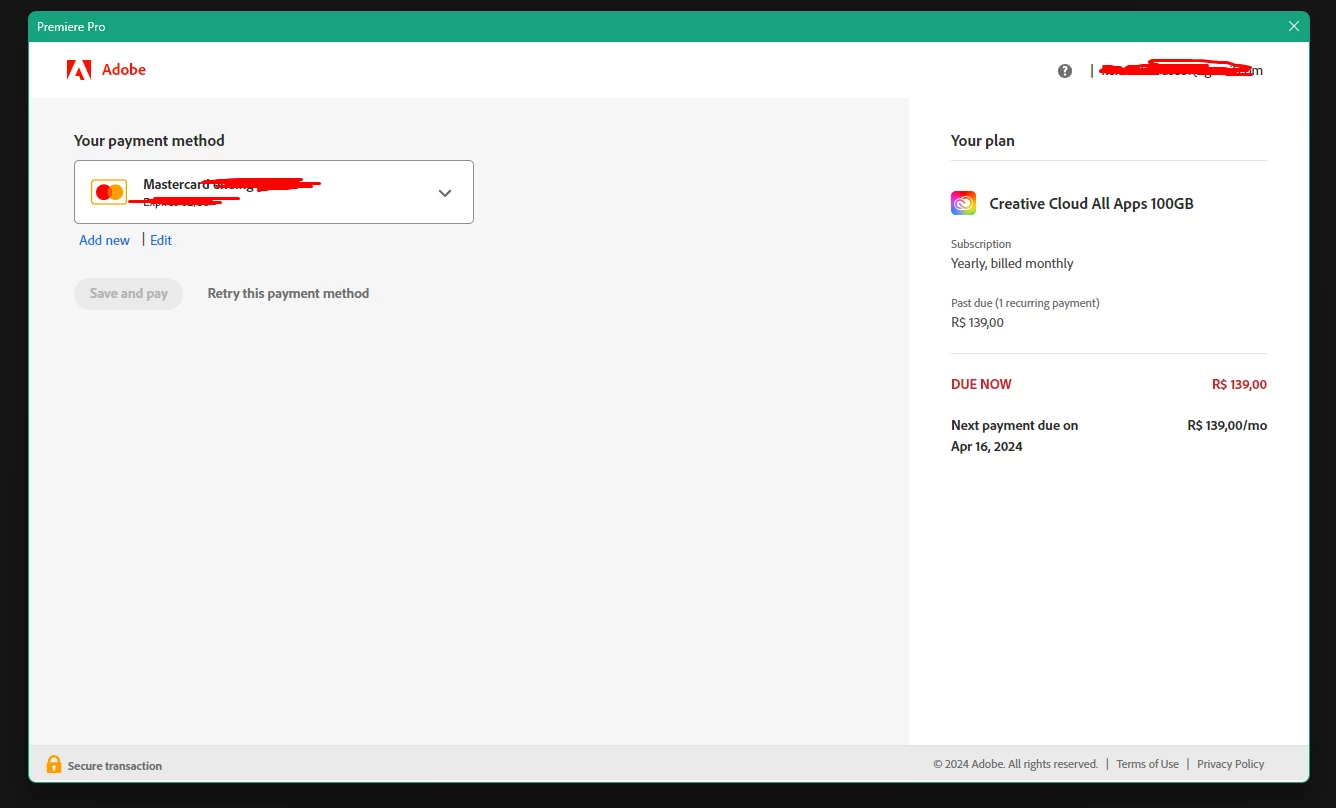1336x808 pixels.
Task: Click the Premiere Pro window title
Action: 71,27
